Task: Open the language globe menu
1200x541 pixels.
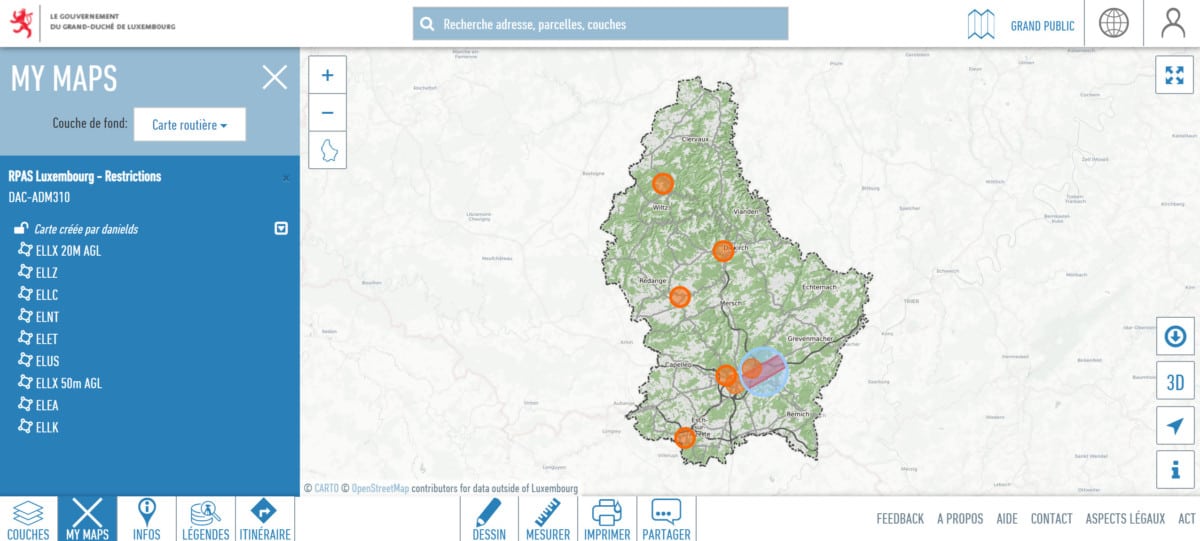Action: point(1113,23)
